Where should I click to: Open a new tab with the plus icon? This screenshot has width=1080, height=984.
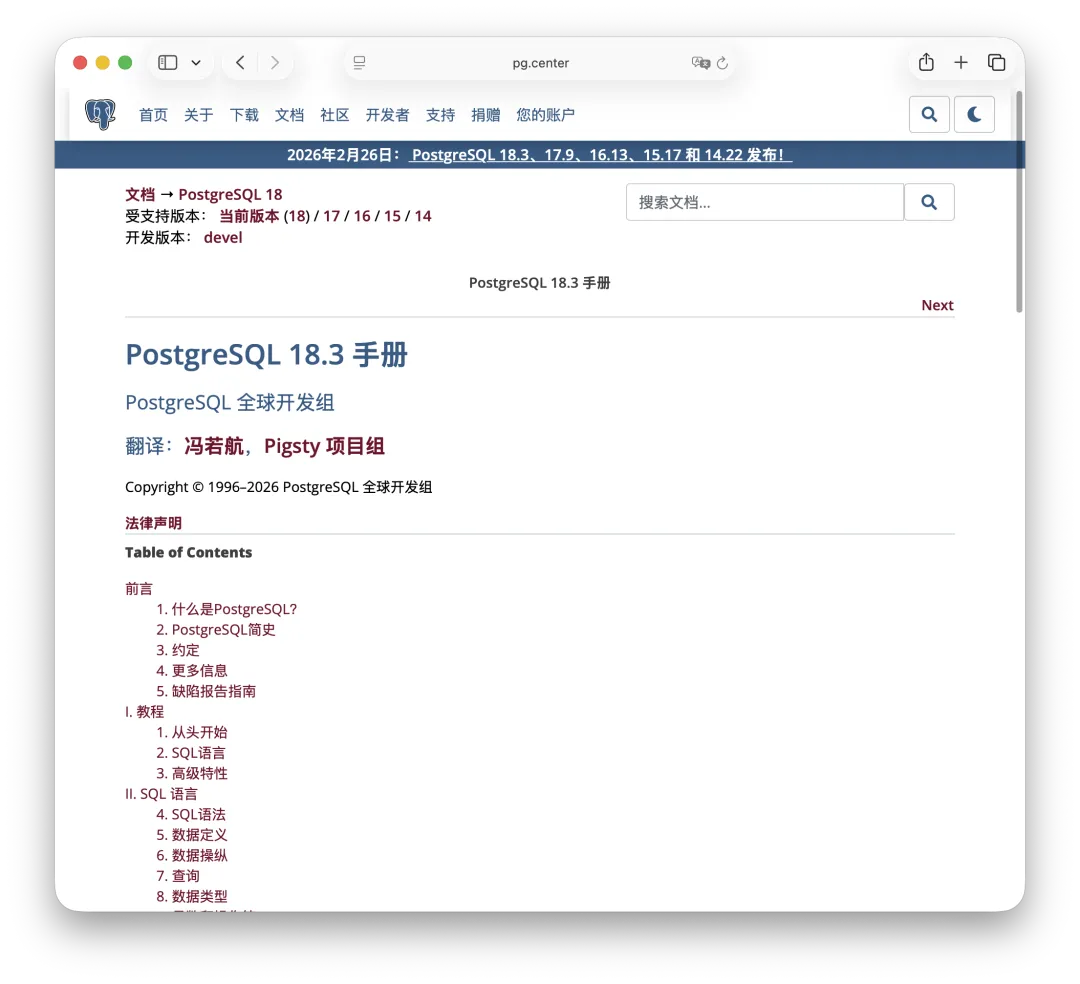pos(961,62)
